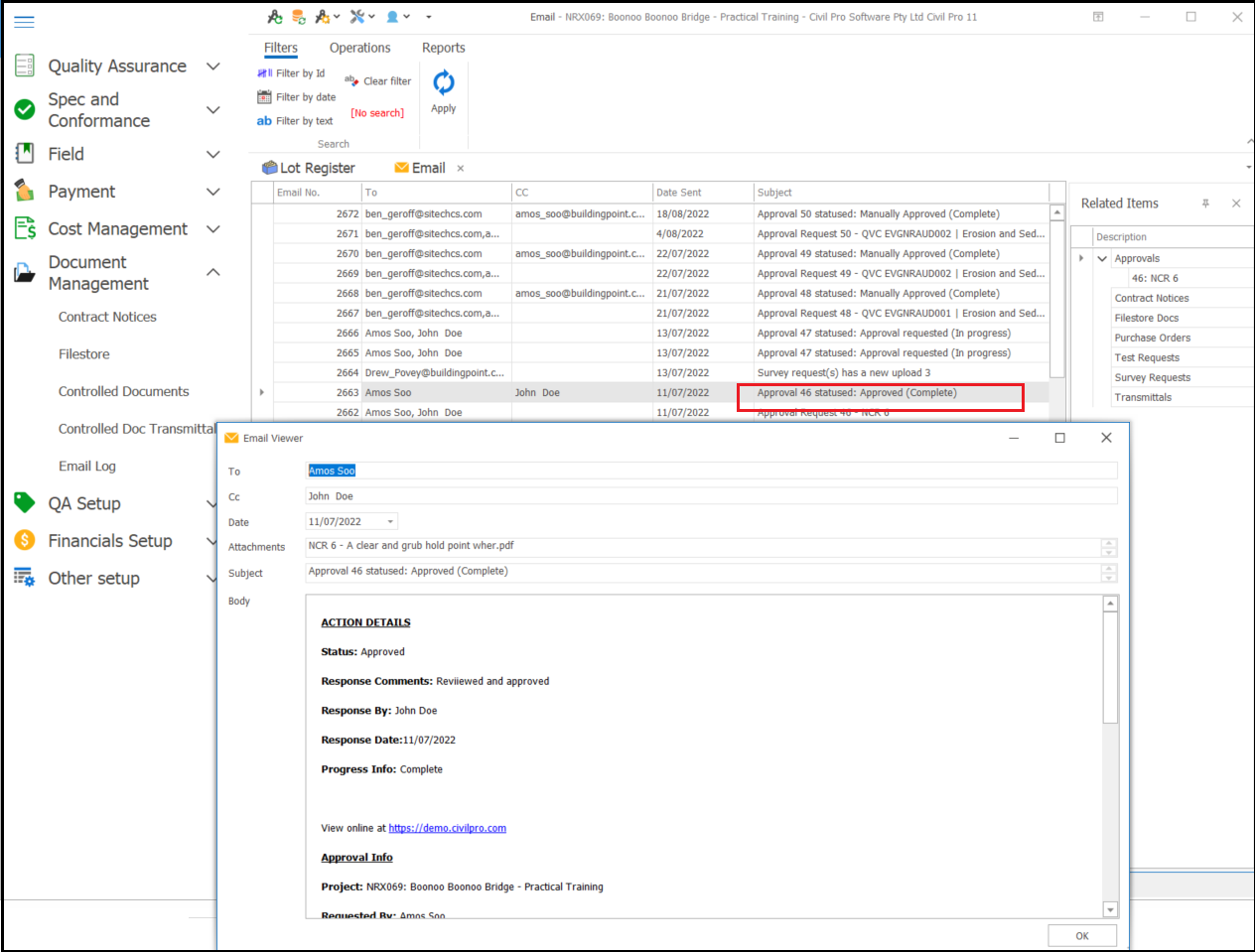The image size is (1255, 952).
Task: Collapse the Approvals tree node
Action: pyautogui.click(x=1102, y=258)
